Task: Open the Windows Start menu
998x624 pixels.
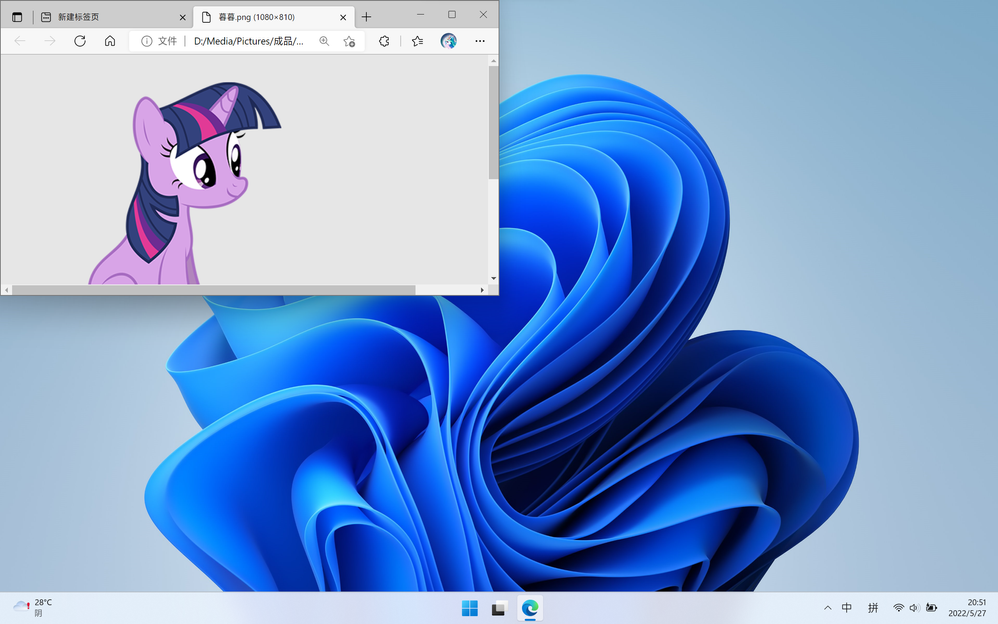Action: pos(470,609)
